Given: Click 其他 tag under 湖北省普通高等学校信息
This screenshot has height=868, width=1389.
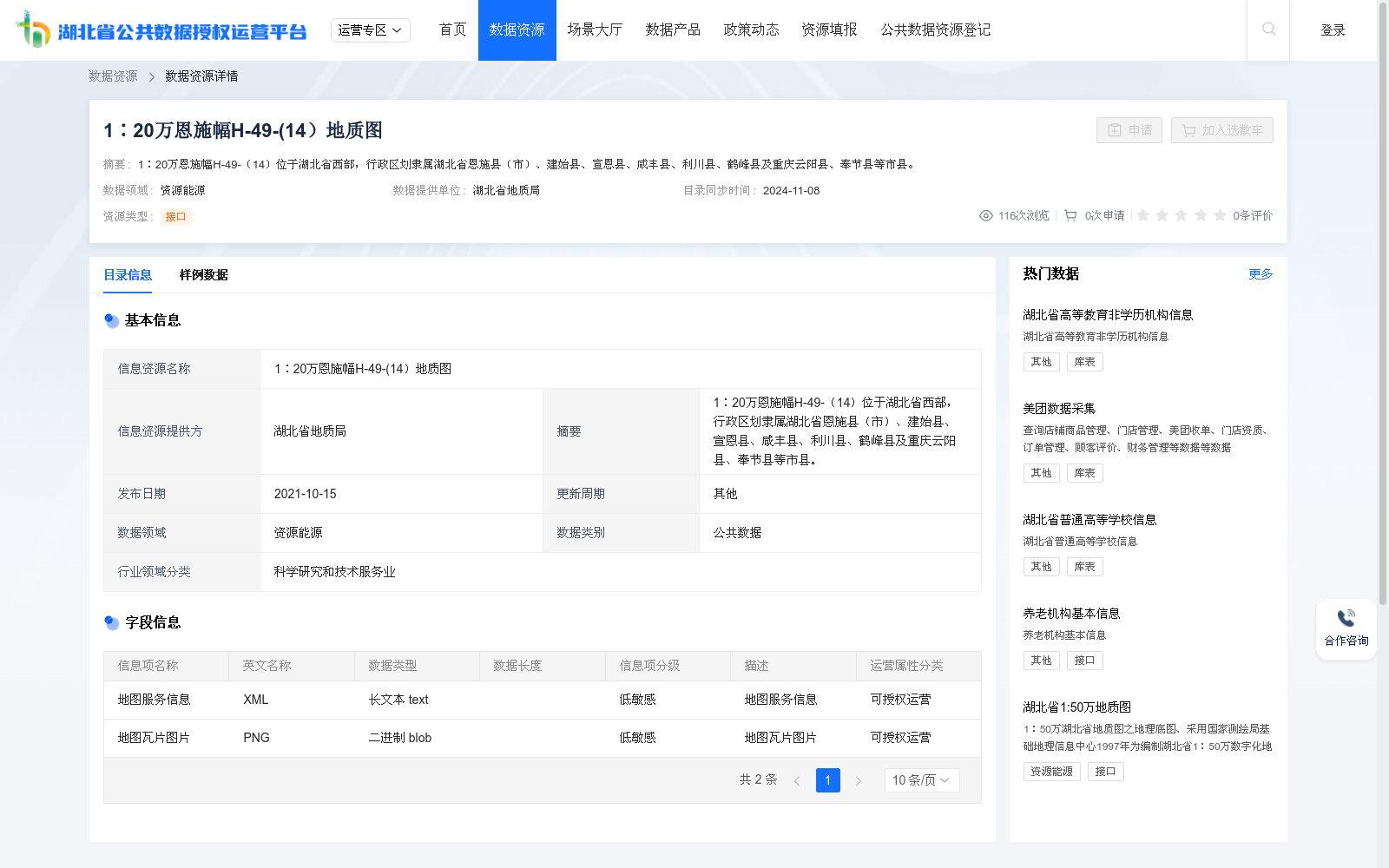Looking at the screenshot, I should 1041,567.
